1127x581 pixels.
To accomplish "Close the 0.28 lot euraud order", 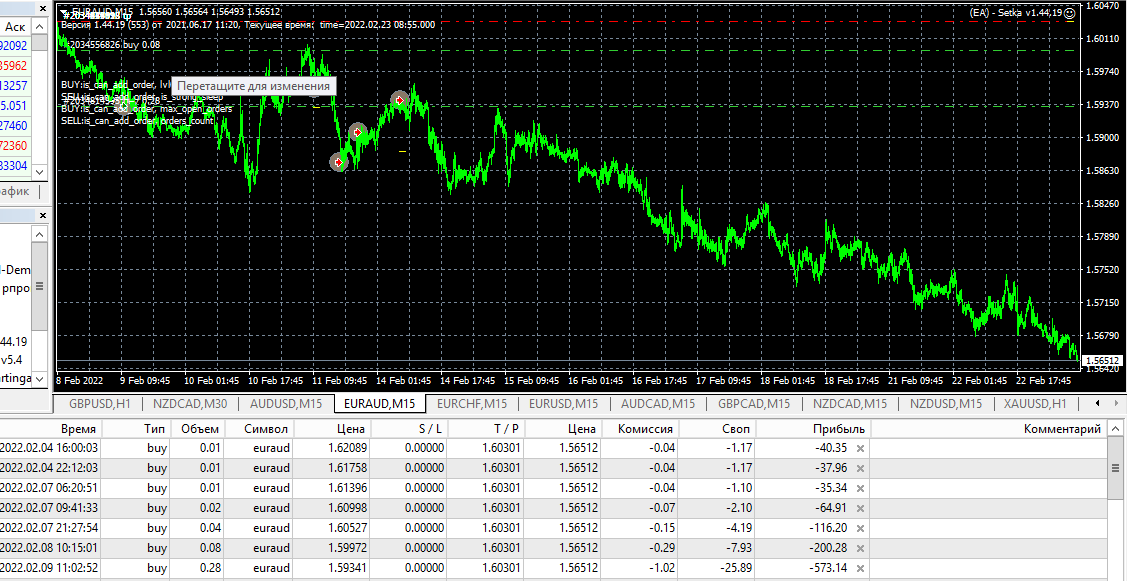I will coord(860,567).
